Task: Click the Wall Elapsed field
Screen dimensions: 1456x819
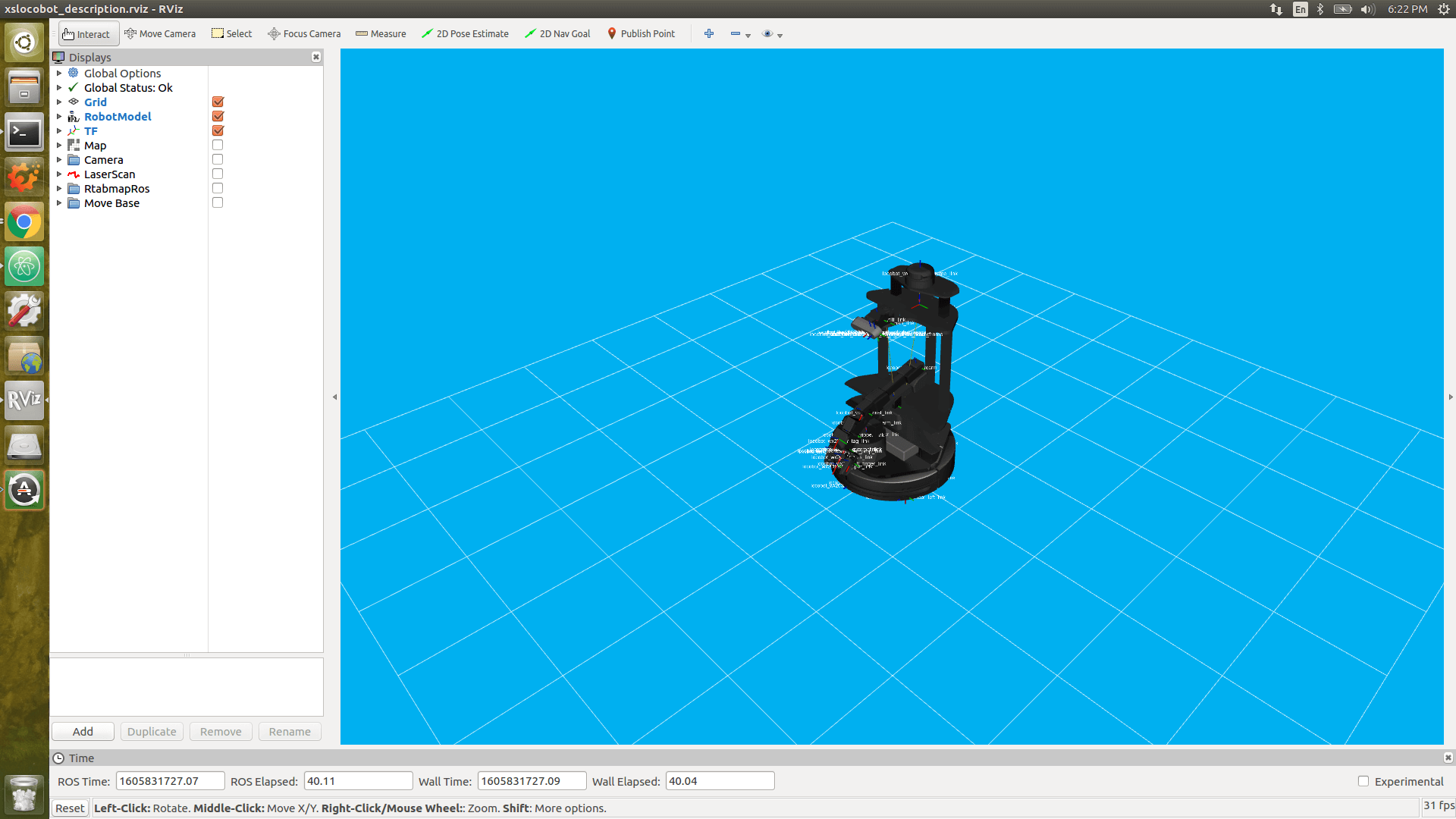Action: pyautogui.click(x=720, y=781)
